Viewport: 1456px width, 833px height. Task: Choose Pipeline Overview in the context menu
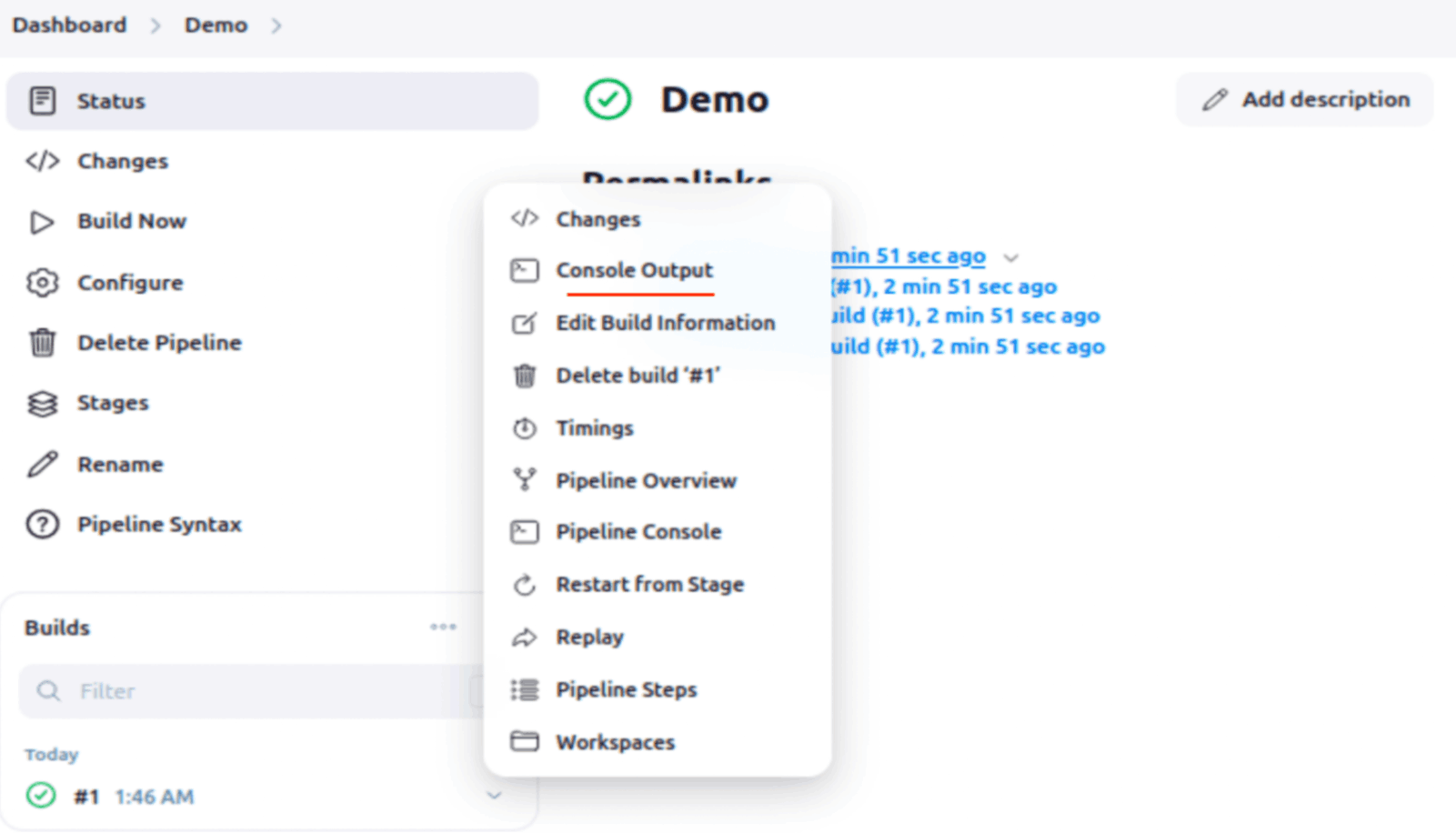tap(646, 481)
